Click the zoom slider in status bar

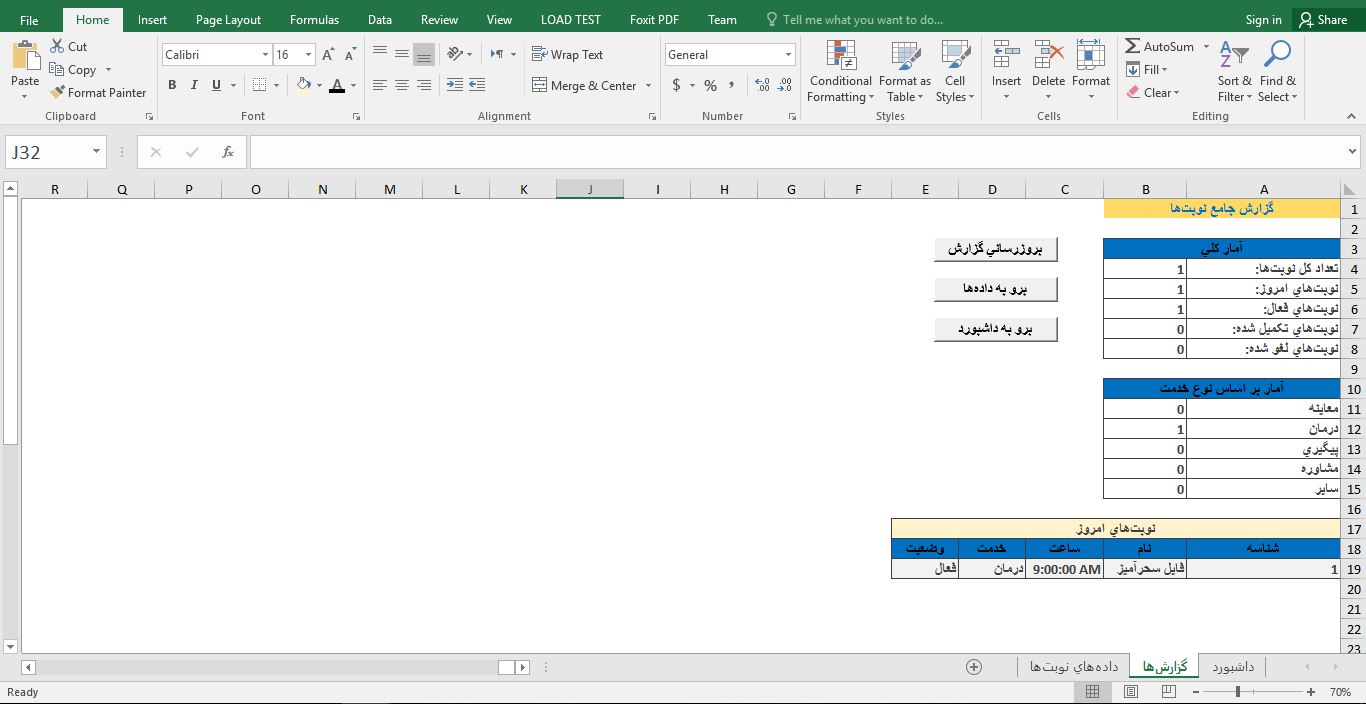coord(1237,692)
